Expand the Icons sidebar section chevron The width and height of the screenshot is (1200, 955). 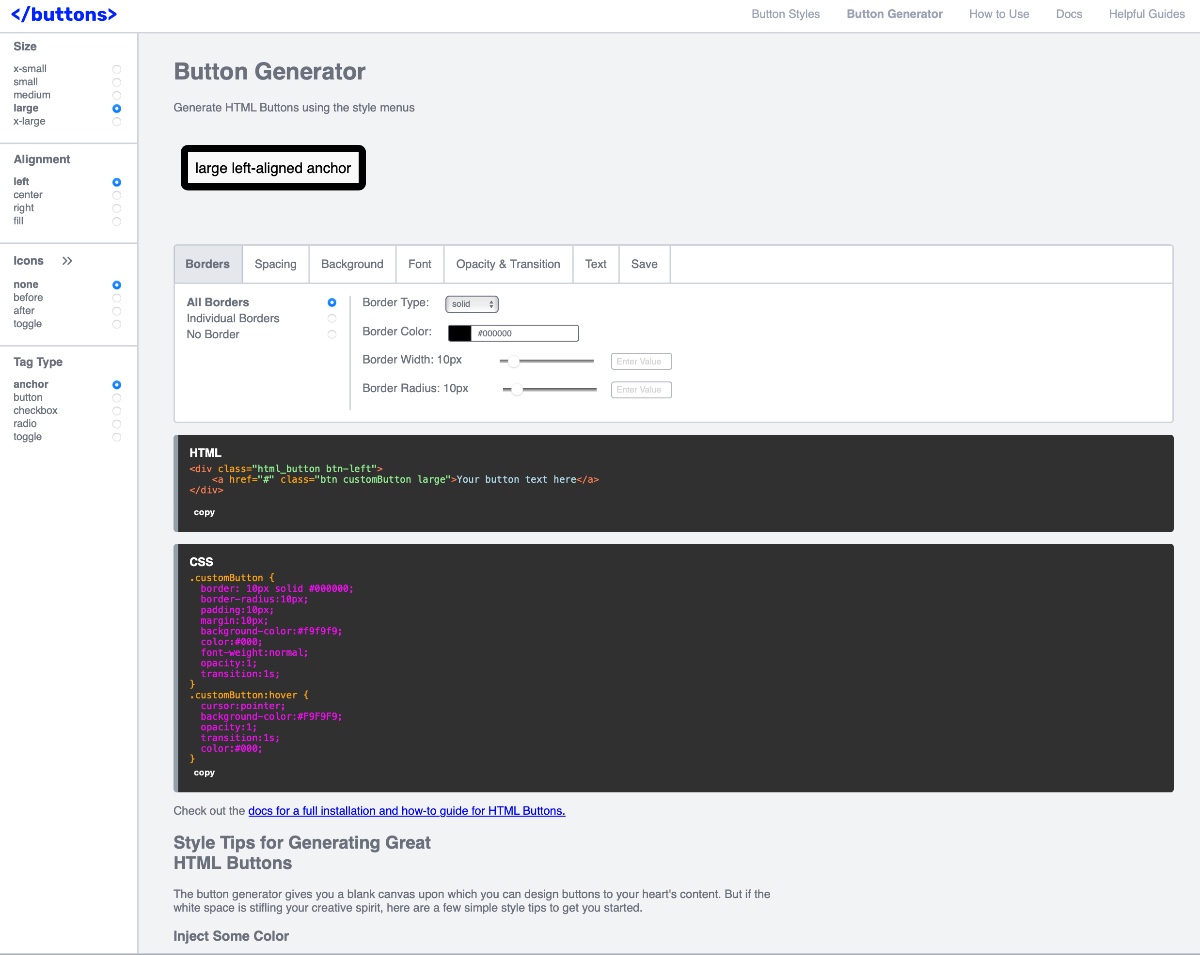pyautogui.click(x=67, y=260)
